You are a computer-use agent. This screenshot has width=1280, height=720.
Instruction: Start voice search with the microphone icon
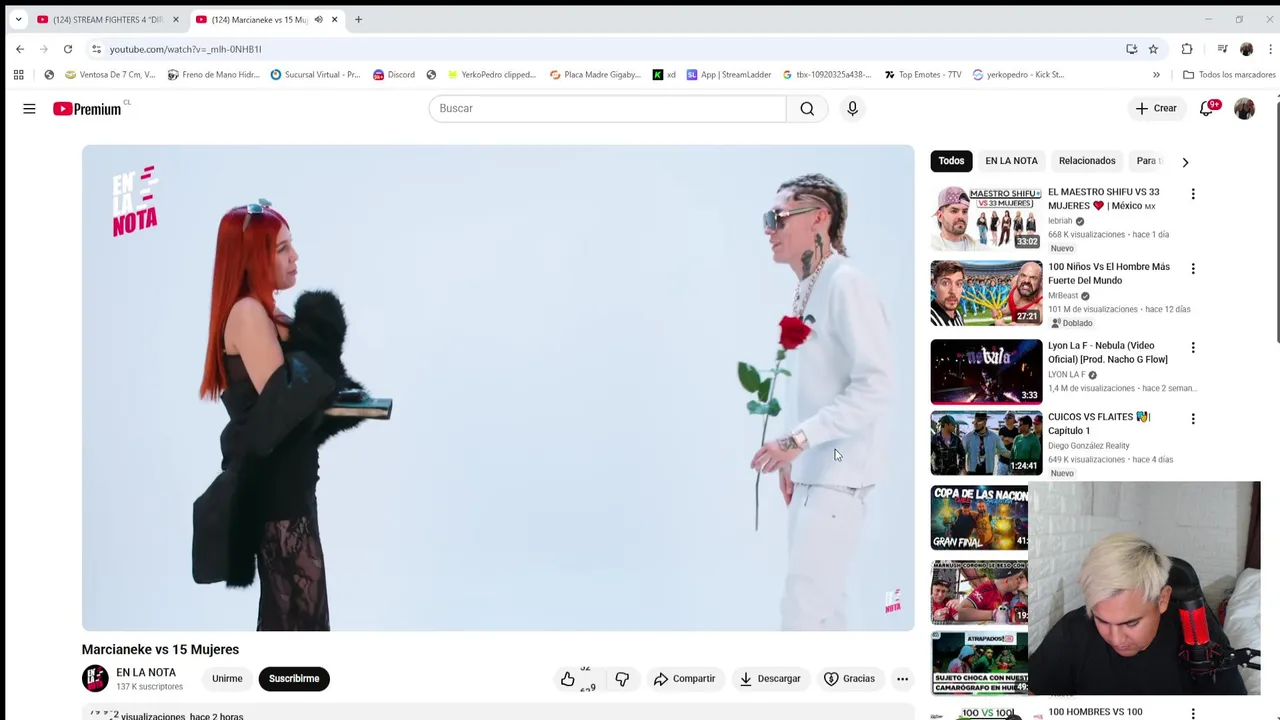(x=852, y=108)
